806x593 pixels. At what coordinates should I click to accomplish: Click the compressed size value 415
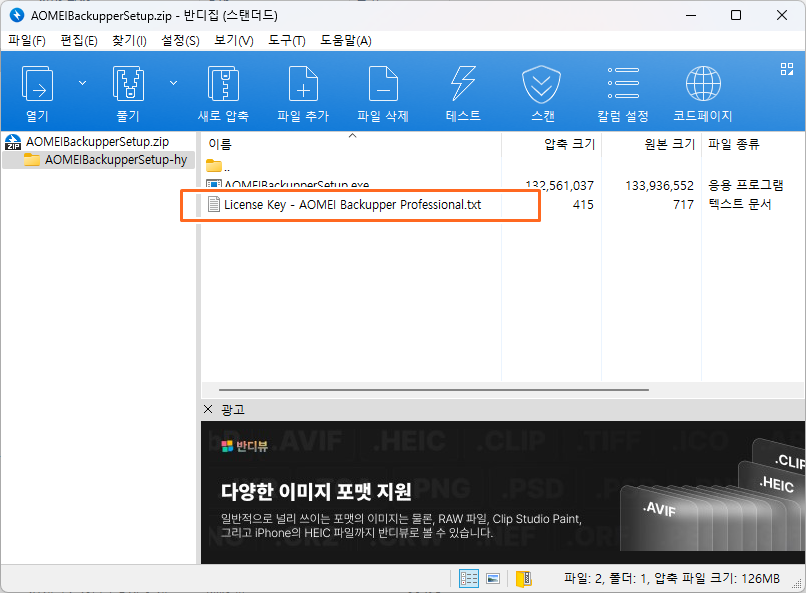(x=583, y=205)
